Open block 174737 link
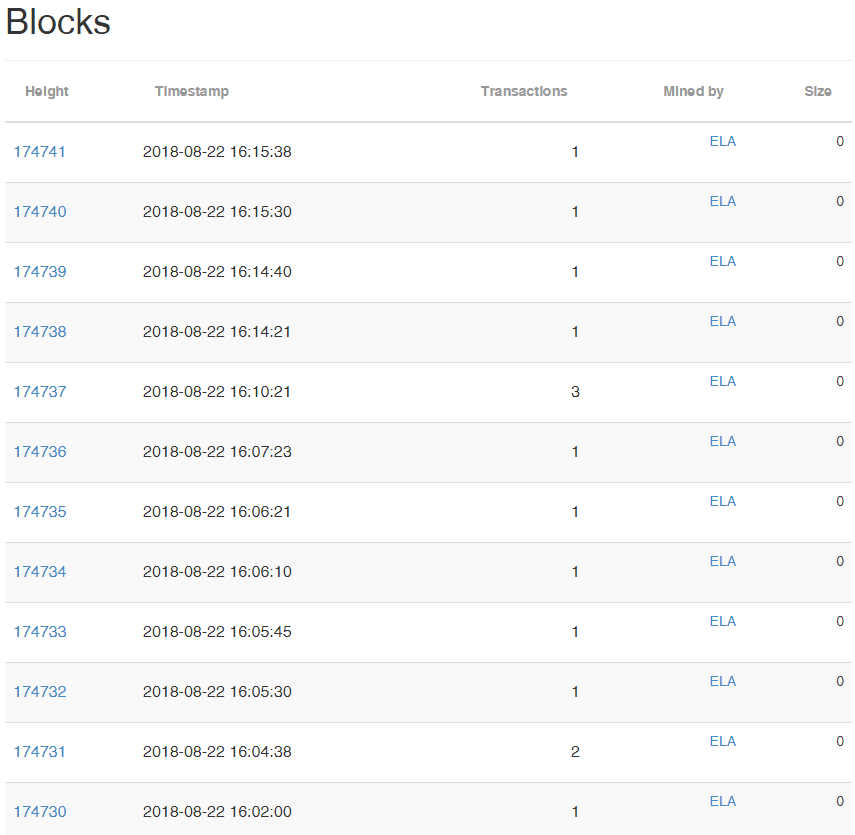855x835 pixels. (40, 392)
